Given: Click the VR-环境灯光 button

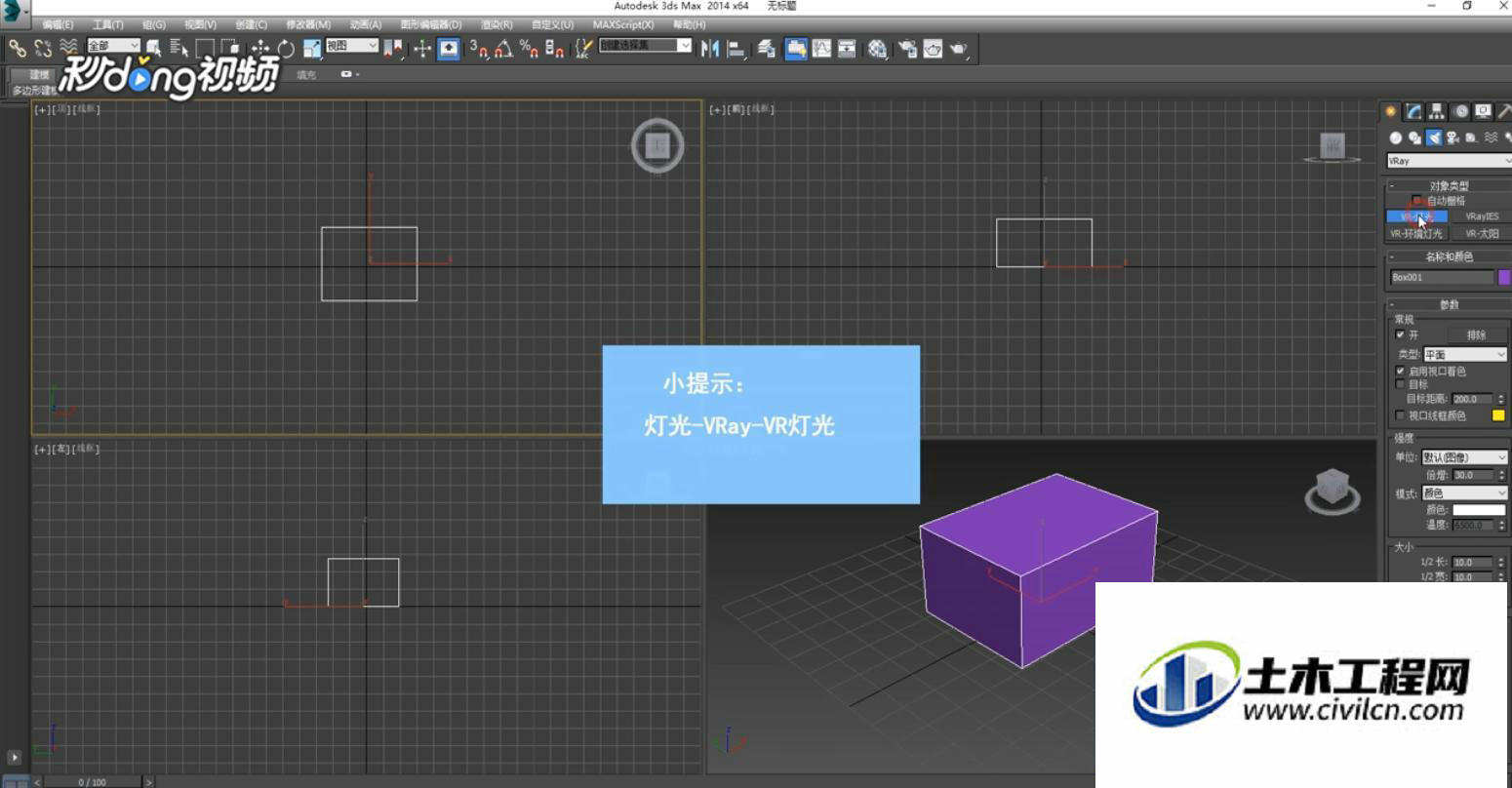Looking at the screenshot, I should (x=1416, y=234).
